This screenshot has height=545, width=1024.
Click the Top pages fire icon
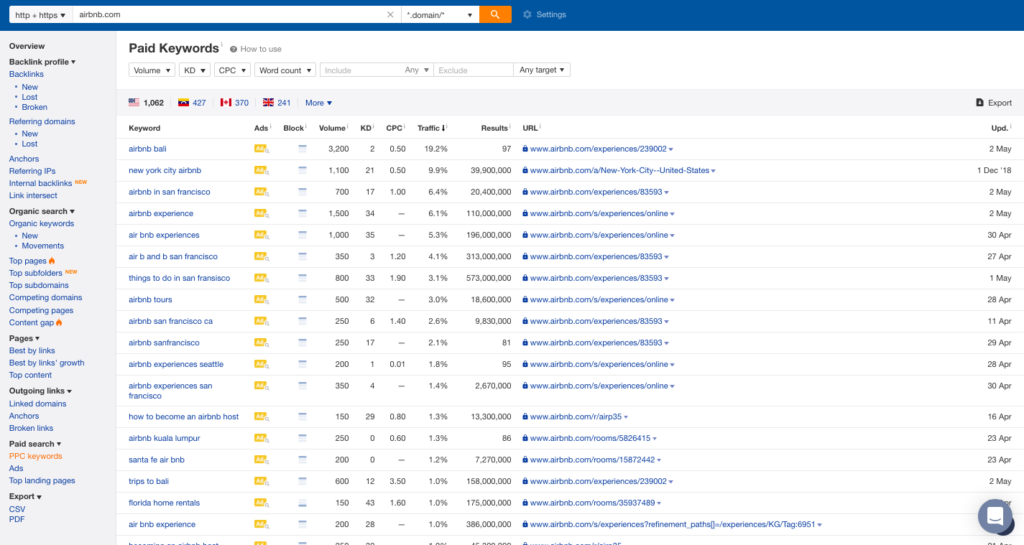click(52, 260)
